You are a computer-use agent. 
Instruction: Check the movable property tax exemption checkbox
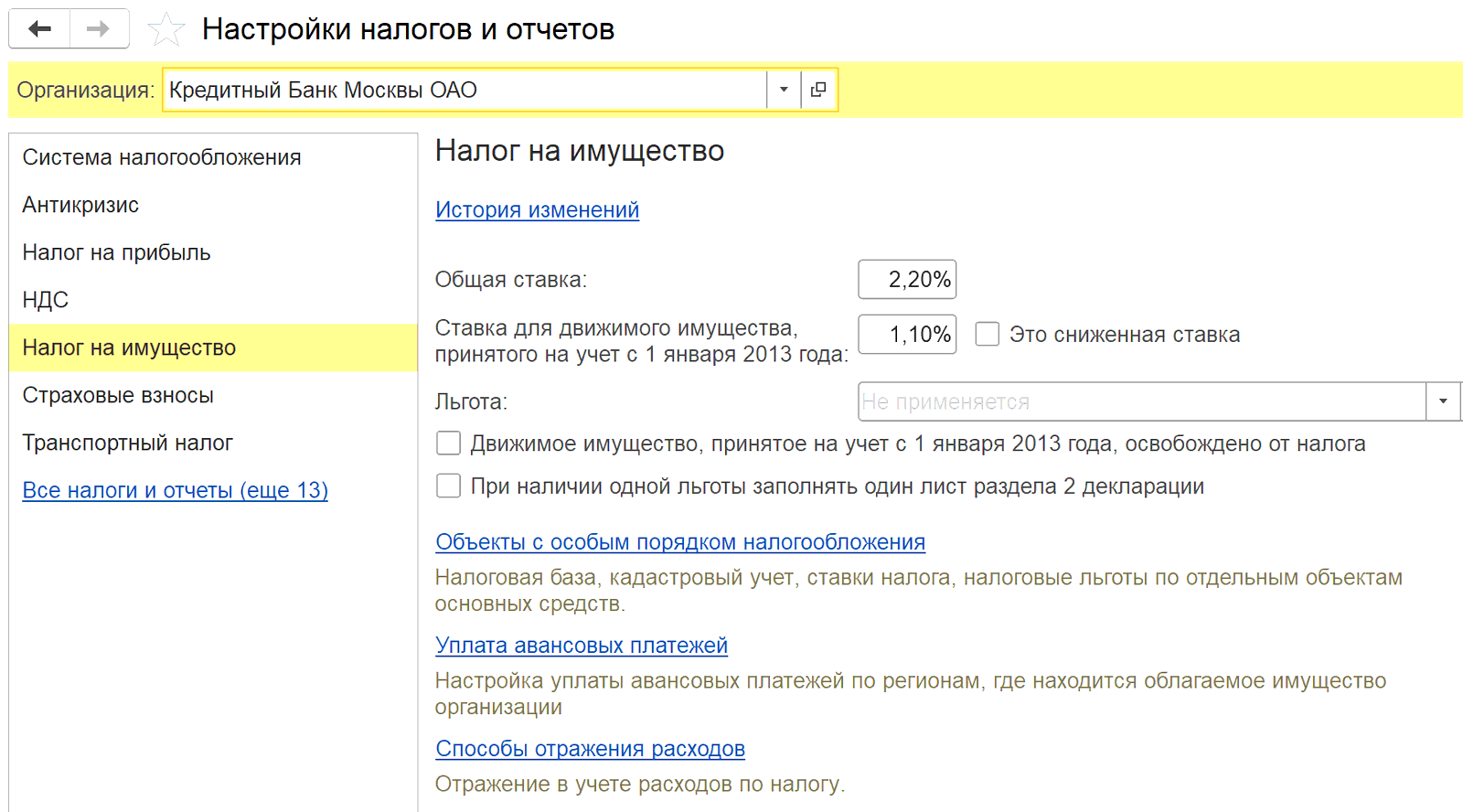(449, 443)
